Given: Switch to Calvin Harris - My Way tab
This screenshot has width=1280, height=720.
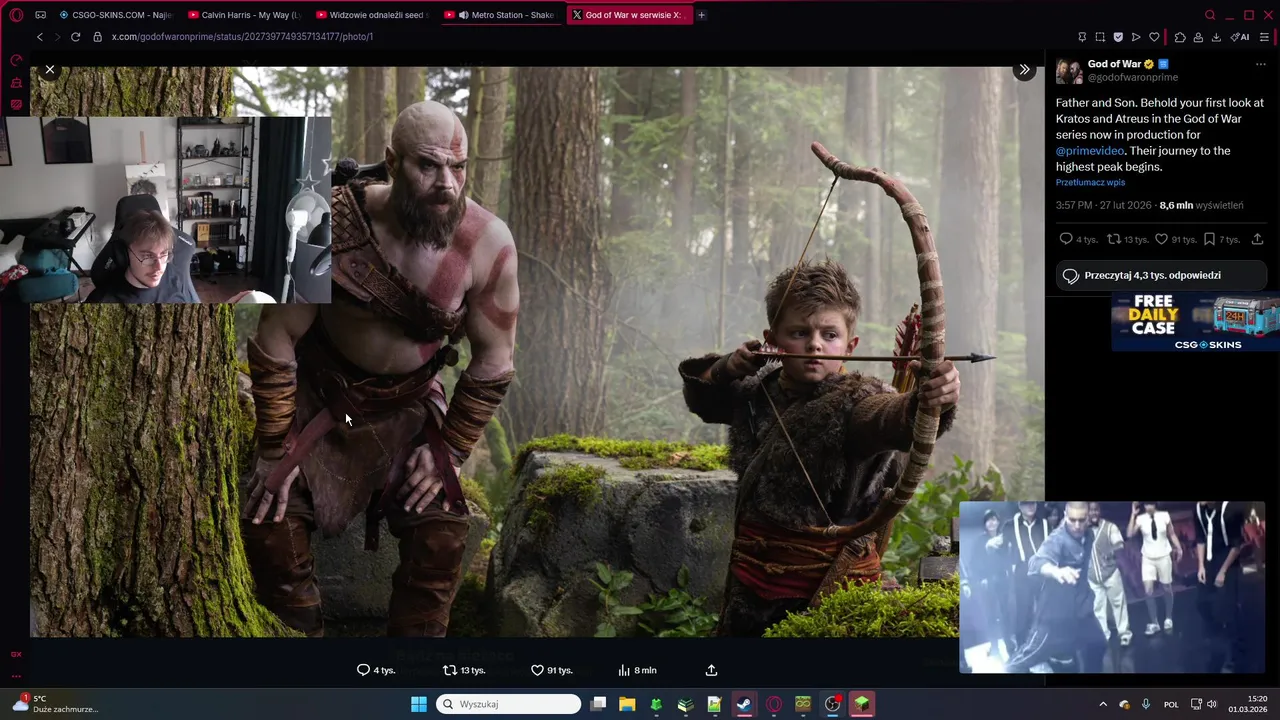Looking at the screenshot, I should pyautogui.click(x=244, y=15).
